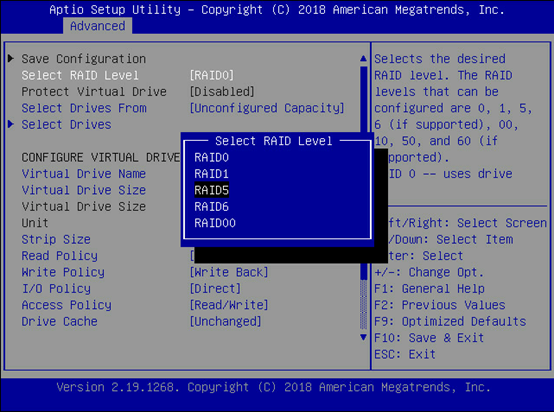The width and height of the screenshot is (554, 412).
Task: Select the blue Virtual Drive Size setting
Action: (83, 190)
